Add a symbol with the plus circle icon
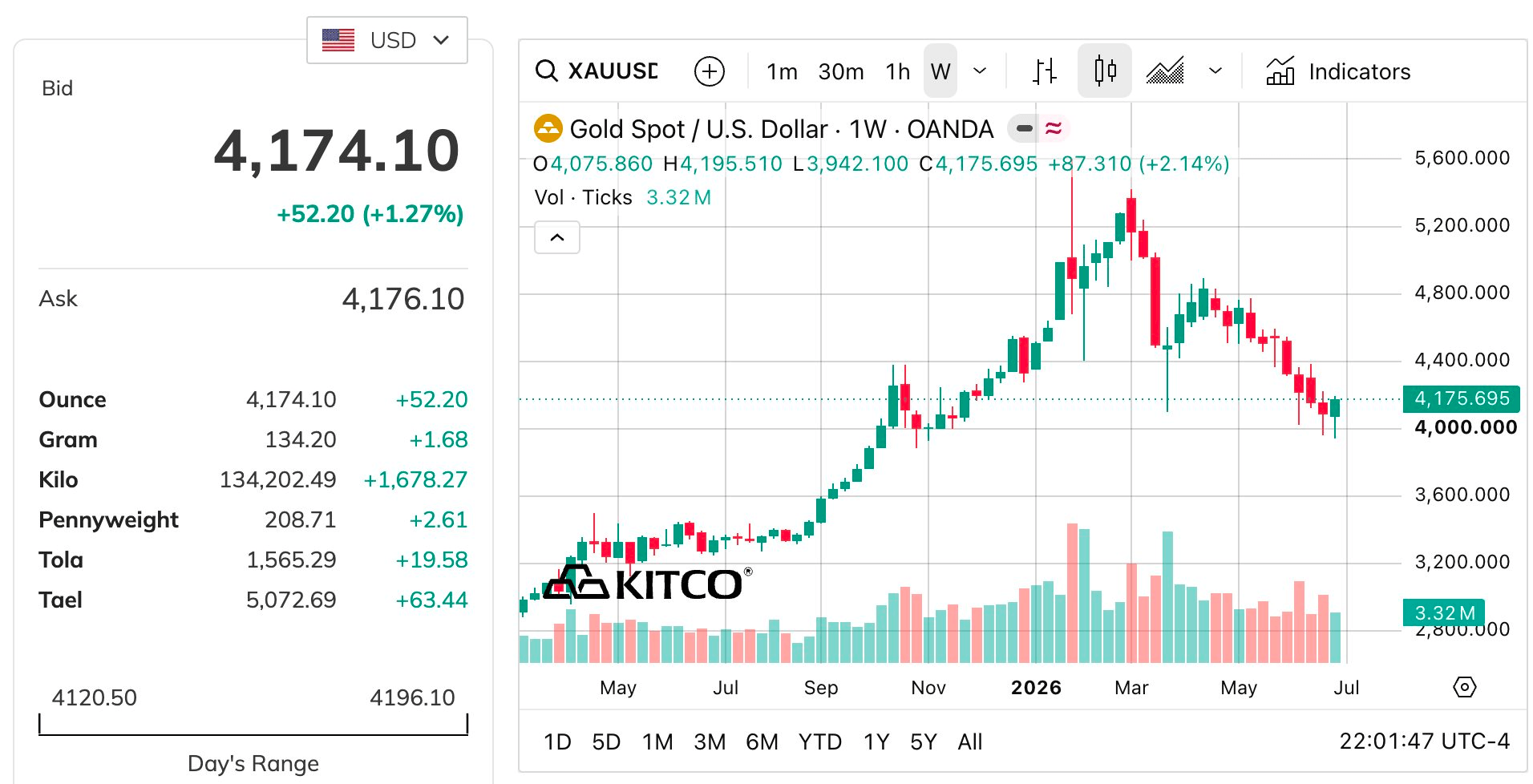The image size is (1533, 784). click(709, 71)
